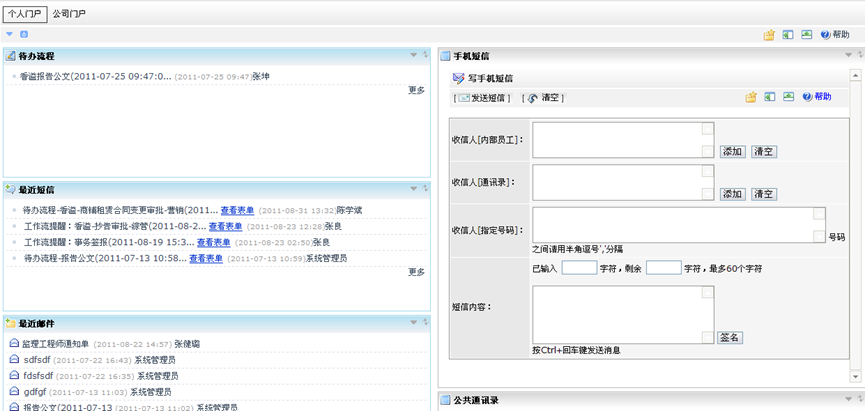Open first mail 监理工程师通知单 envelope icon
This screenshot has height=411, width=865.
[14, 343]
